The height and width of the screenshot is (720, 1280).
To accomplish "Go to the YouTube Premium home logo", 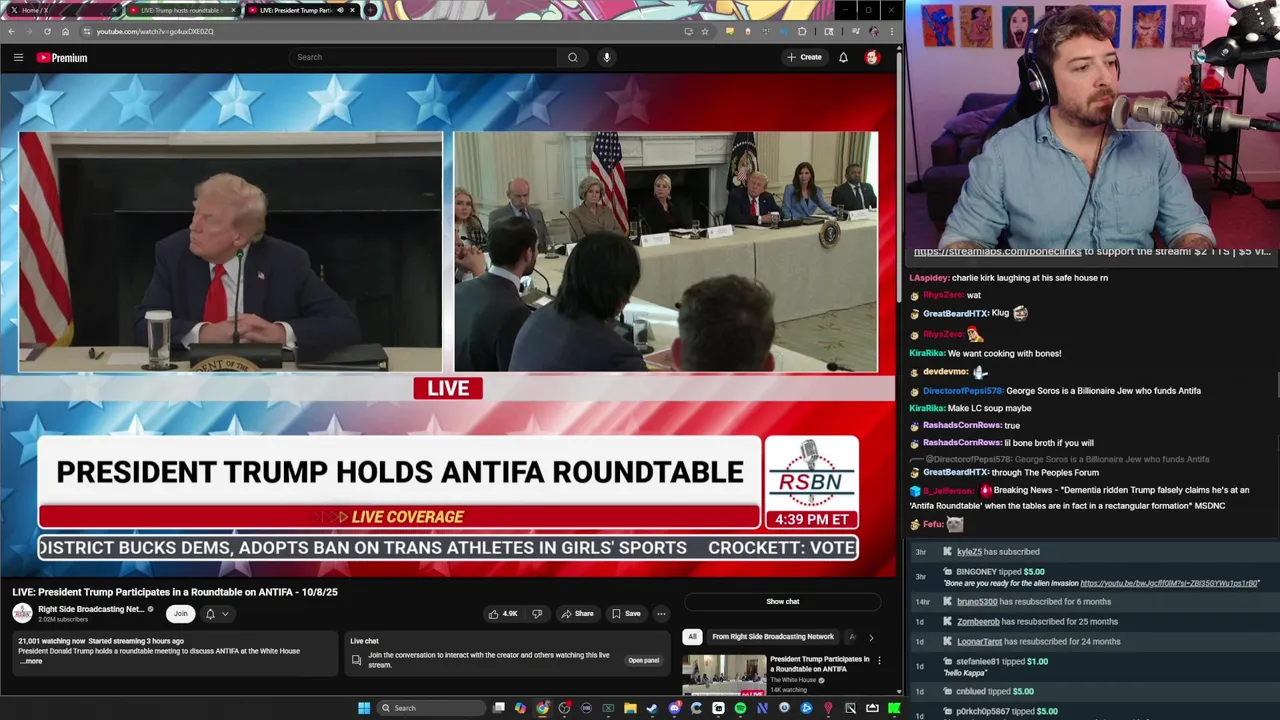I will [63, 58].
